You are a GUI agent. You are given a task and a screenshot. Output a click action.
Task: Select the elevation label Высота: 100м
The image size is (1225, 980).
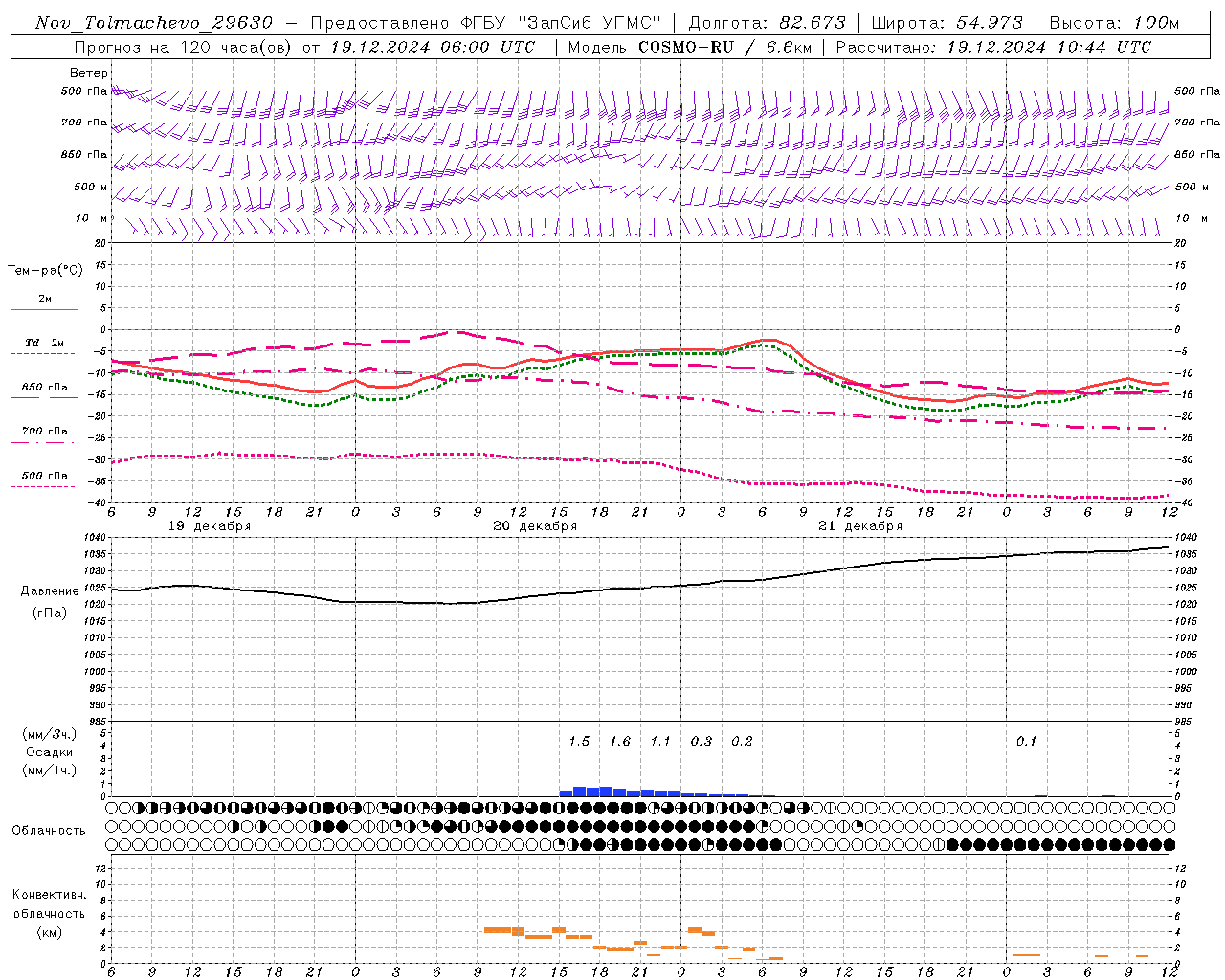click(x=1115, y=23)
